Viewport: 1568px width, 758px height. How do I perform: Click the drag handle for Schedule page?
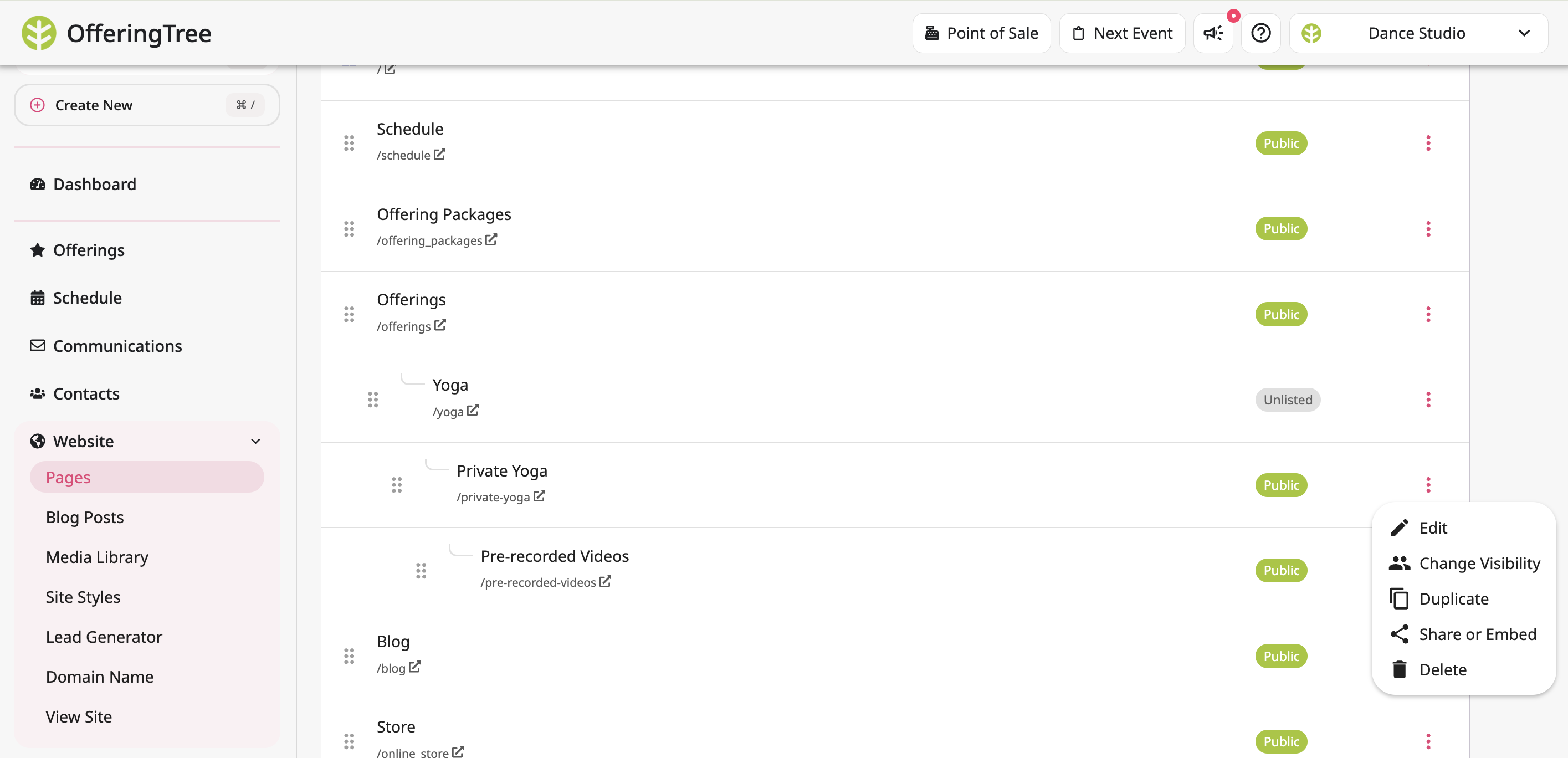(349, 143)
